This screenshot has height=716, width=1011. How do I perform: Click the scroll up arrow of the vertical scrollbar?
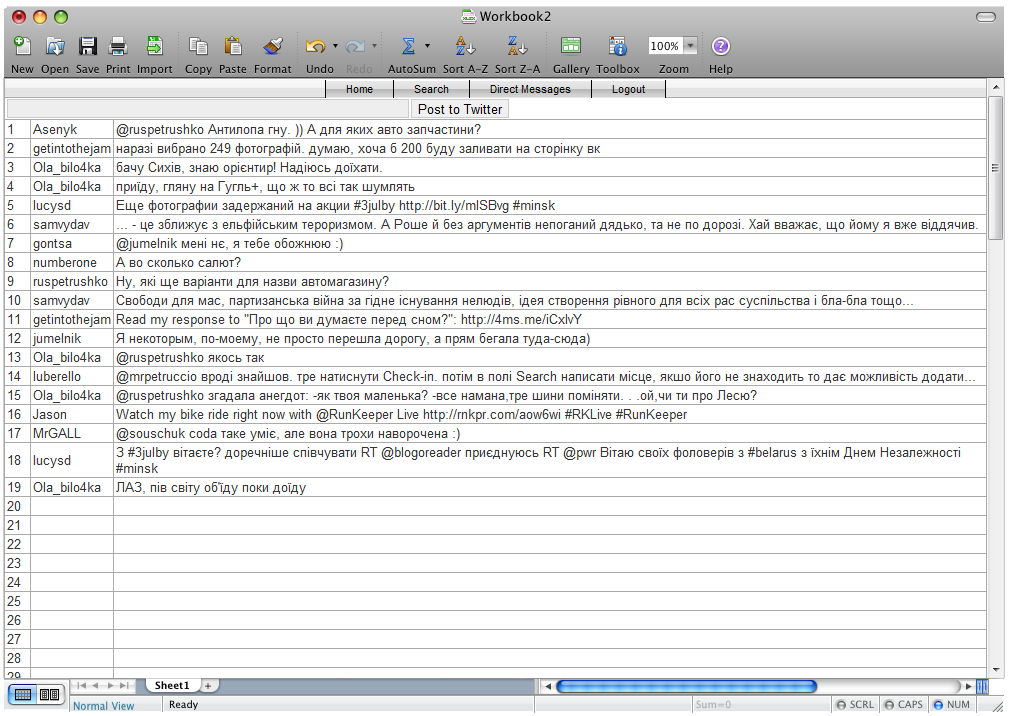pyautogui.click(x=996, y=86)
